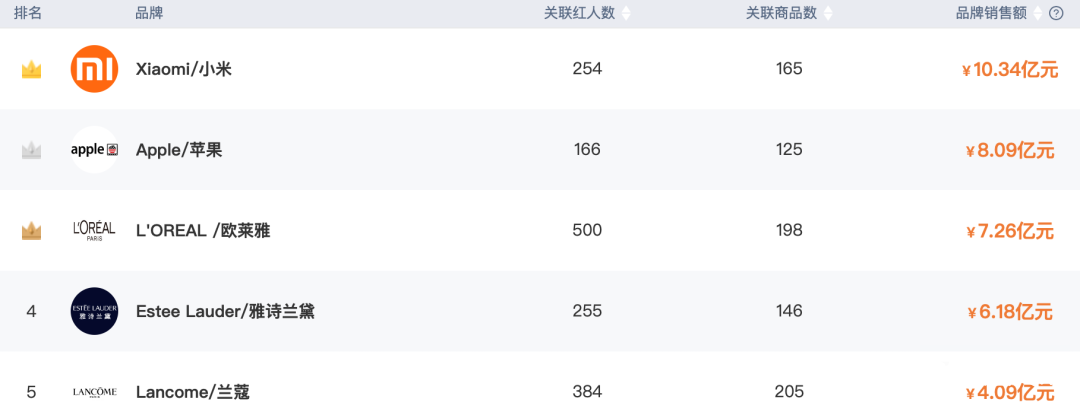Click the silver crown rank icon

click(x=31, y=150)
